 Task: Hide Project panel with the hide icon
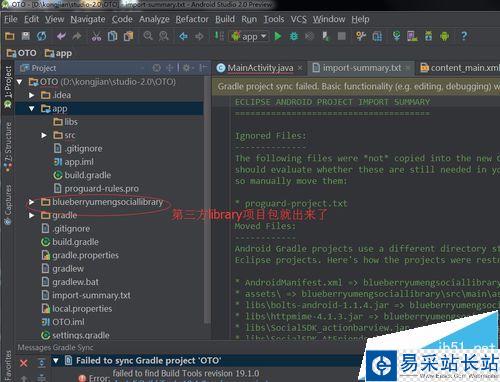pos(202,68)
